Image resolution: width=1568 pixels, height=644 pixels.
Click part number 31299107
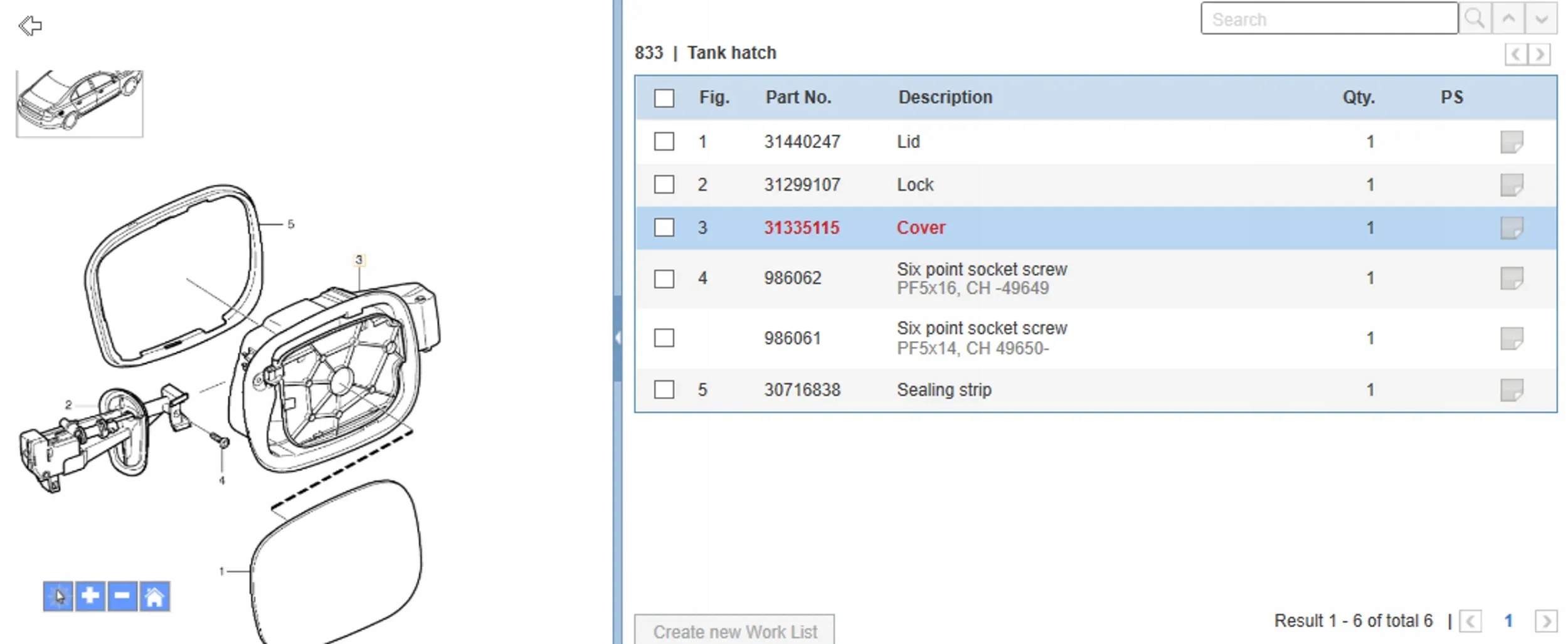[802, 185]
